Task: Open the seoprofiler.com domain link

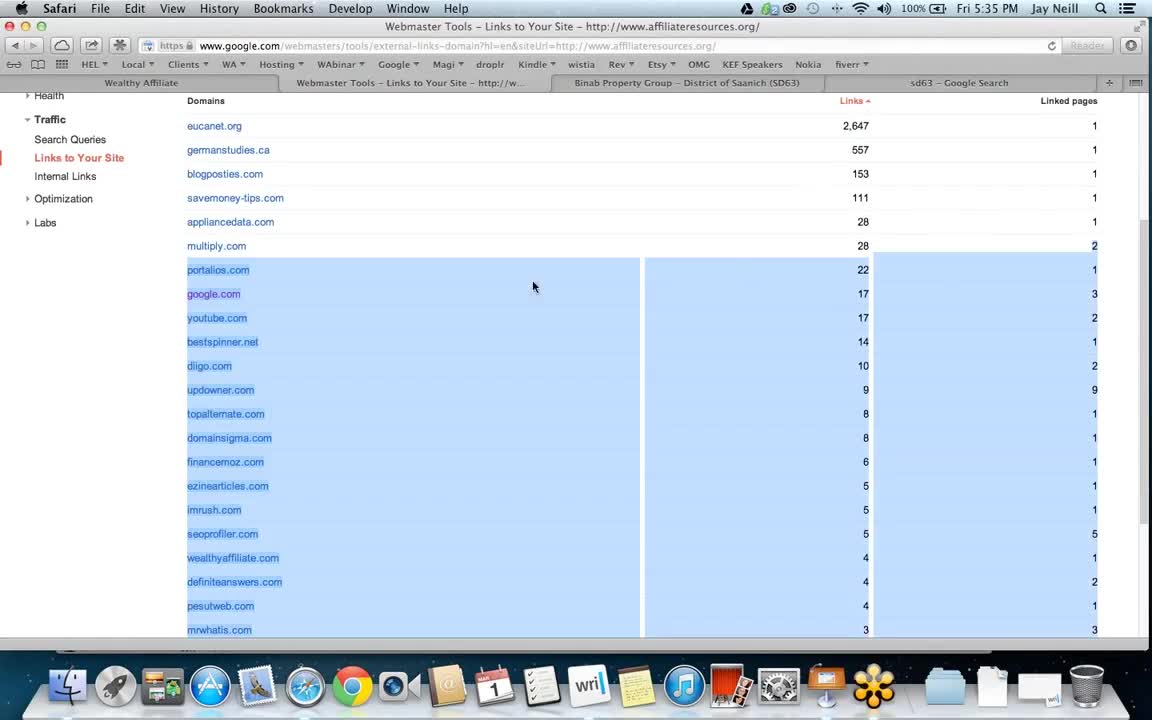Action: 223,534
